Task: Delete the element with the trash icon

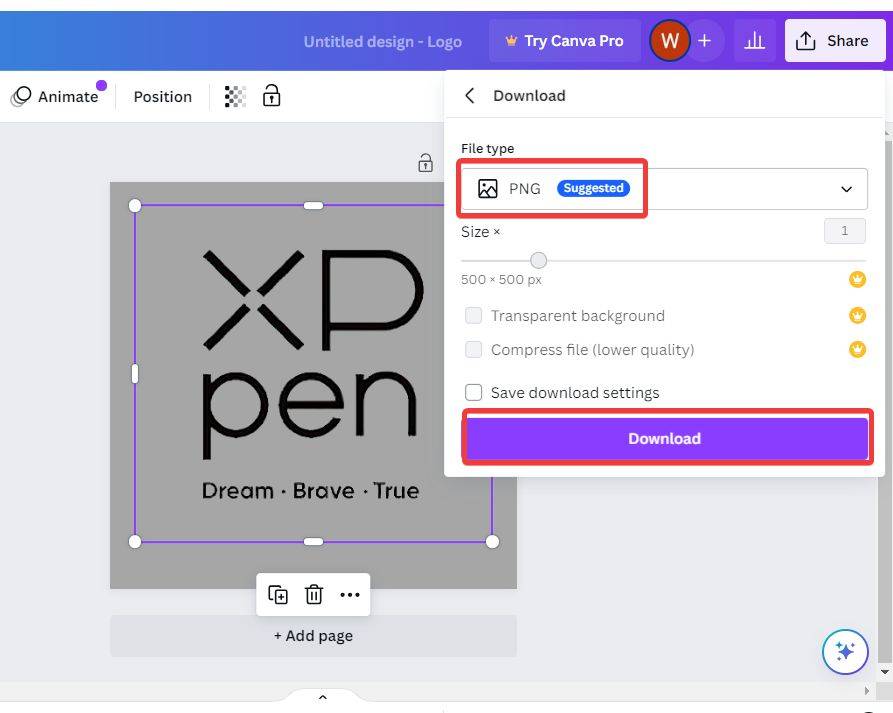Action: click(x=313, y=595)
